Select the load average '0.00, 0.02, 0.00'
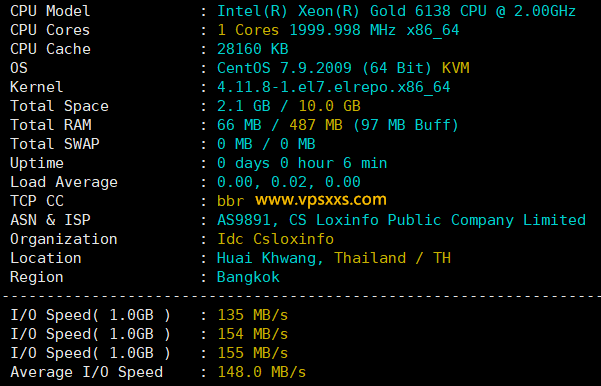 pyautogui.click(x=289, y=182)
